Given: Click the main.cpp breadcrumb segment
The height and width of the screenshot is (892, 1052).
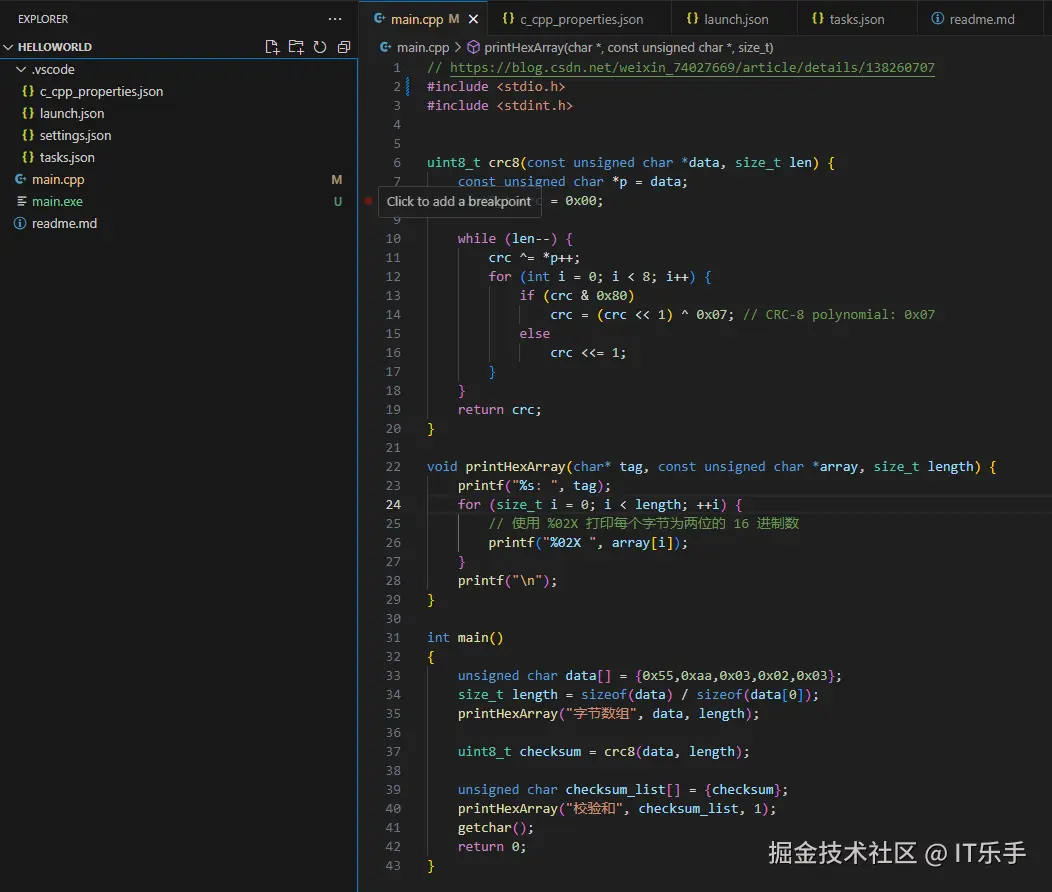Looking at the screenshot, I should point(423,48).
